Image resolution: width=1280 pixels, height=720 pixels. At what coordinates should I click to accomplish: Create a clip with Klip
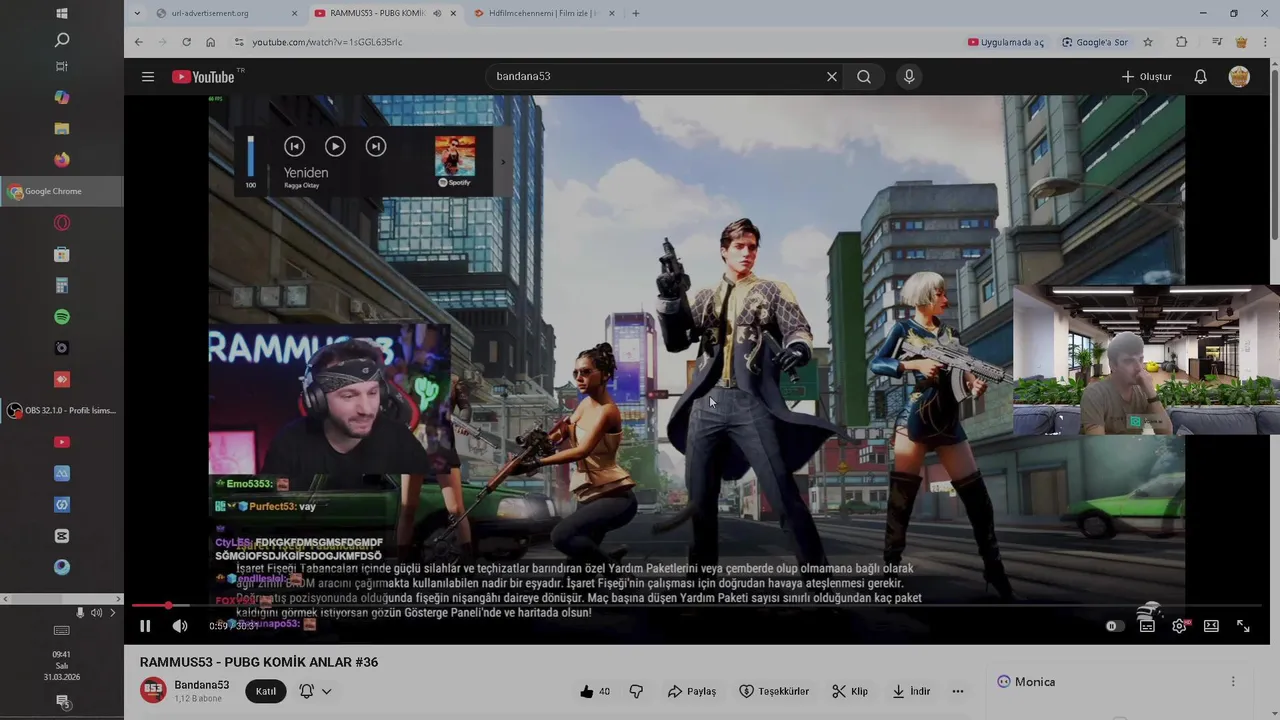point(850,691)
